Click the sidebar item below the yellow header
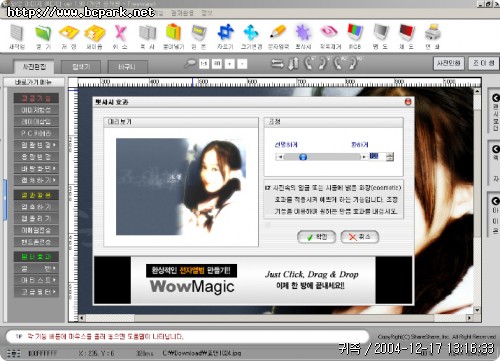The width and height of the screenshot is (500, 361). click(x=36, y=207)
